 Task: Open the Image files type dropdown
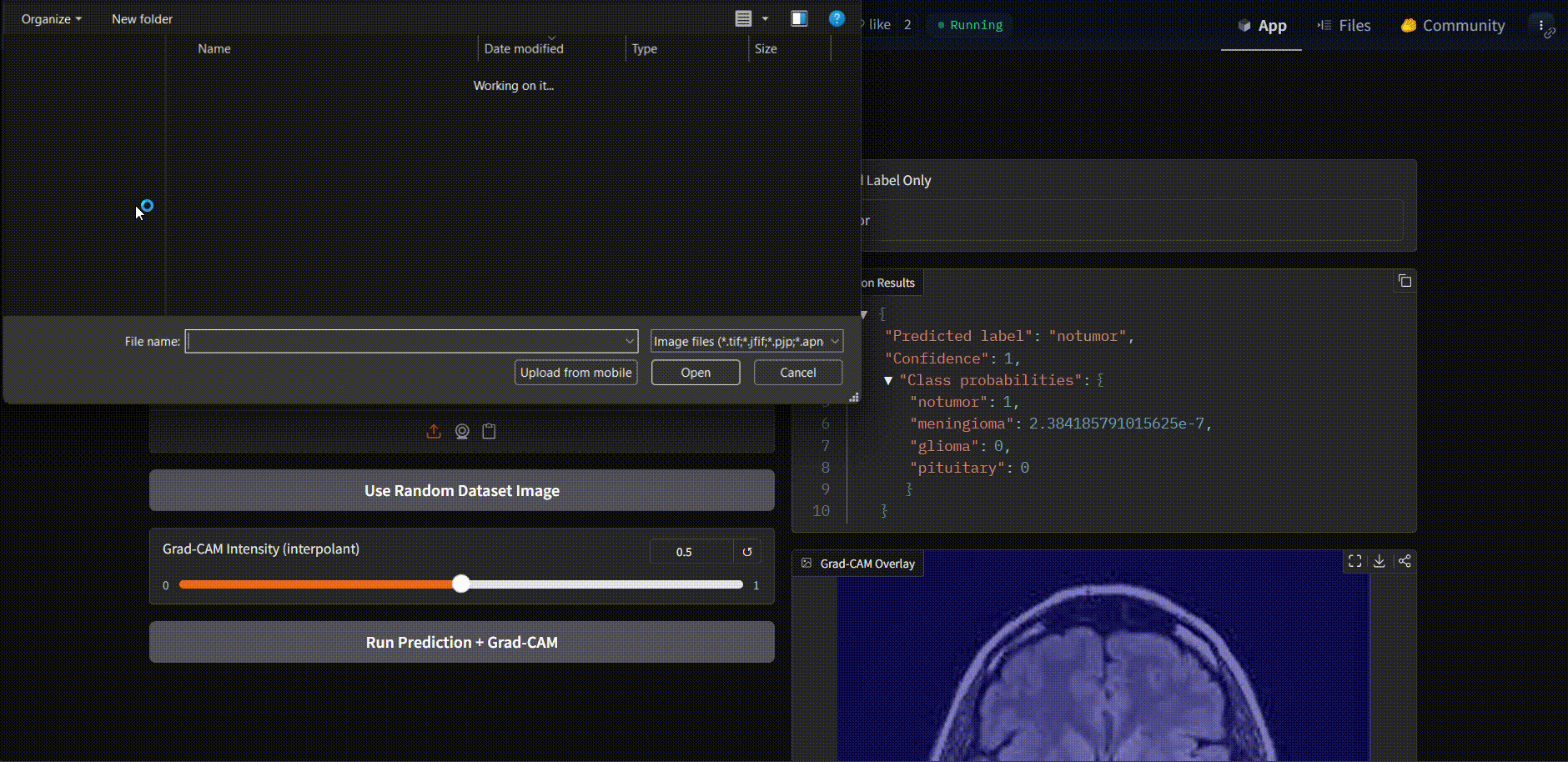pyautogui.click(x=745, y=341)
